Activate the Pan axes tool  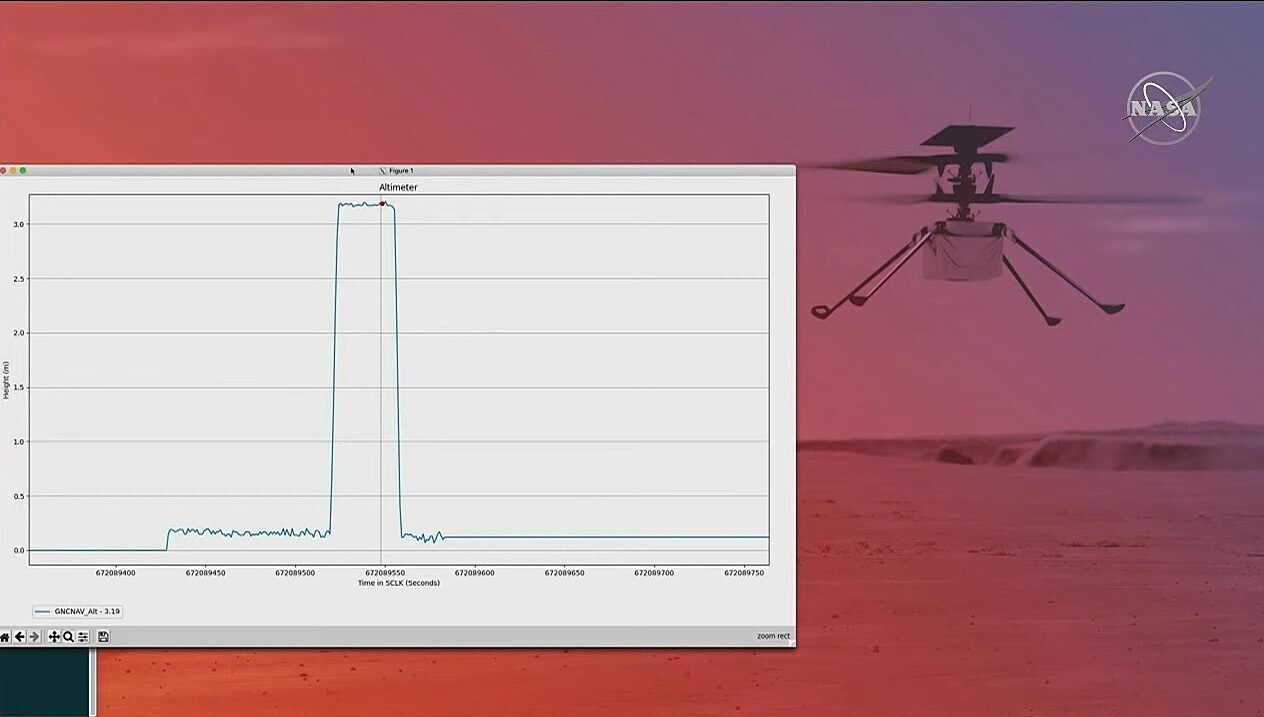54,637
